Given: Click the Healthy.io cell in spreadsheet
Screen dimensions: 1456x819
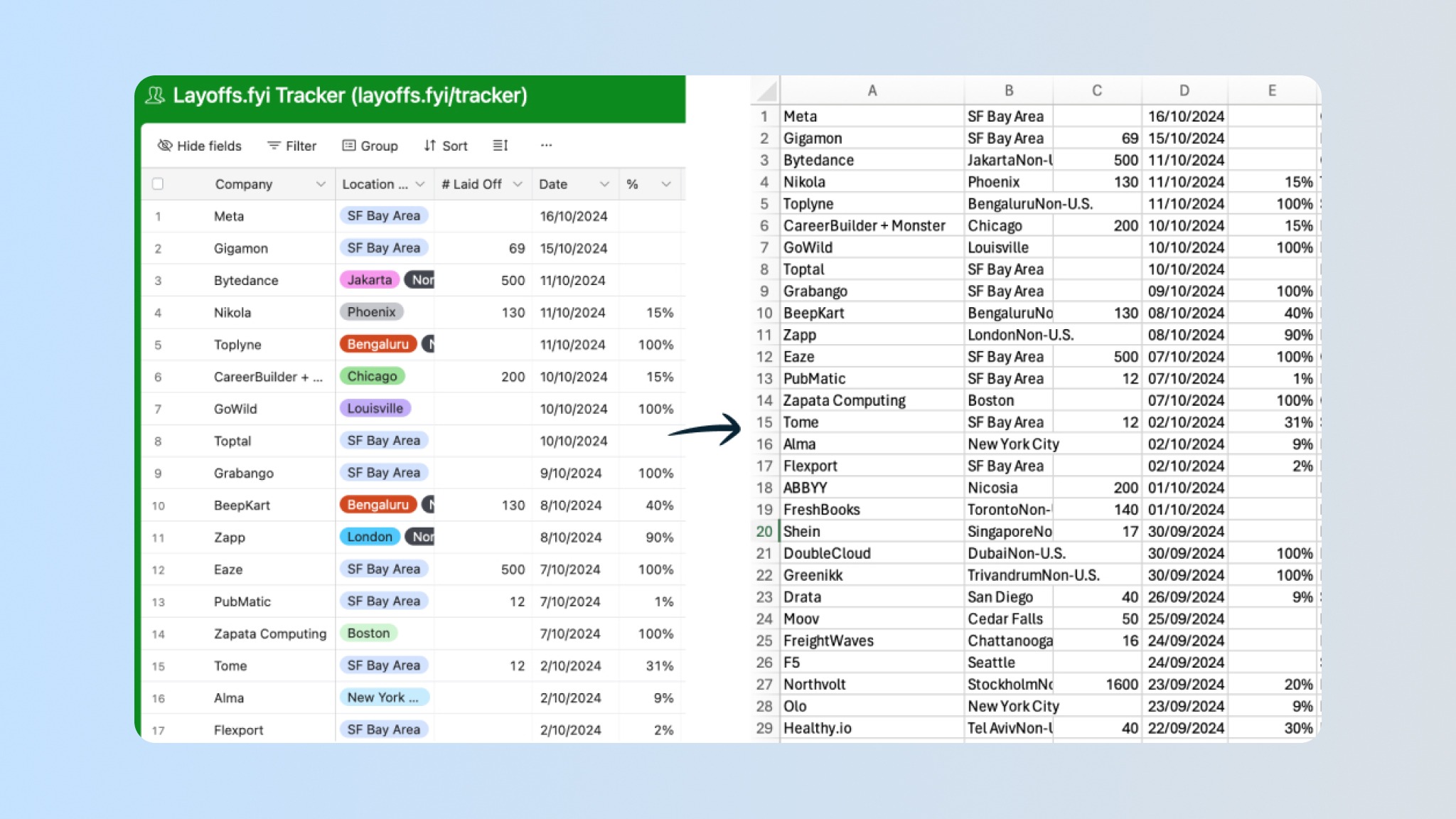Looking at the screenshot, I should pos(872,728).
